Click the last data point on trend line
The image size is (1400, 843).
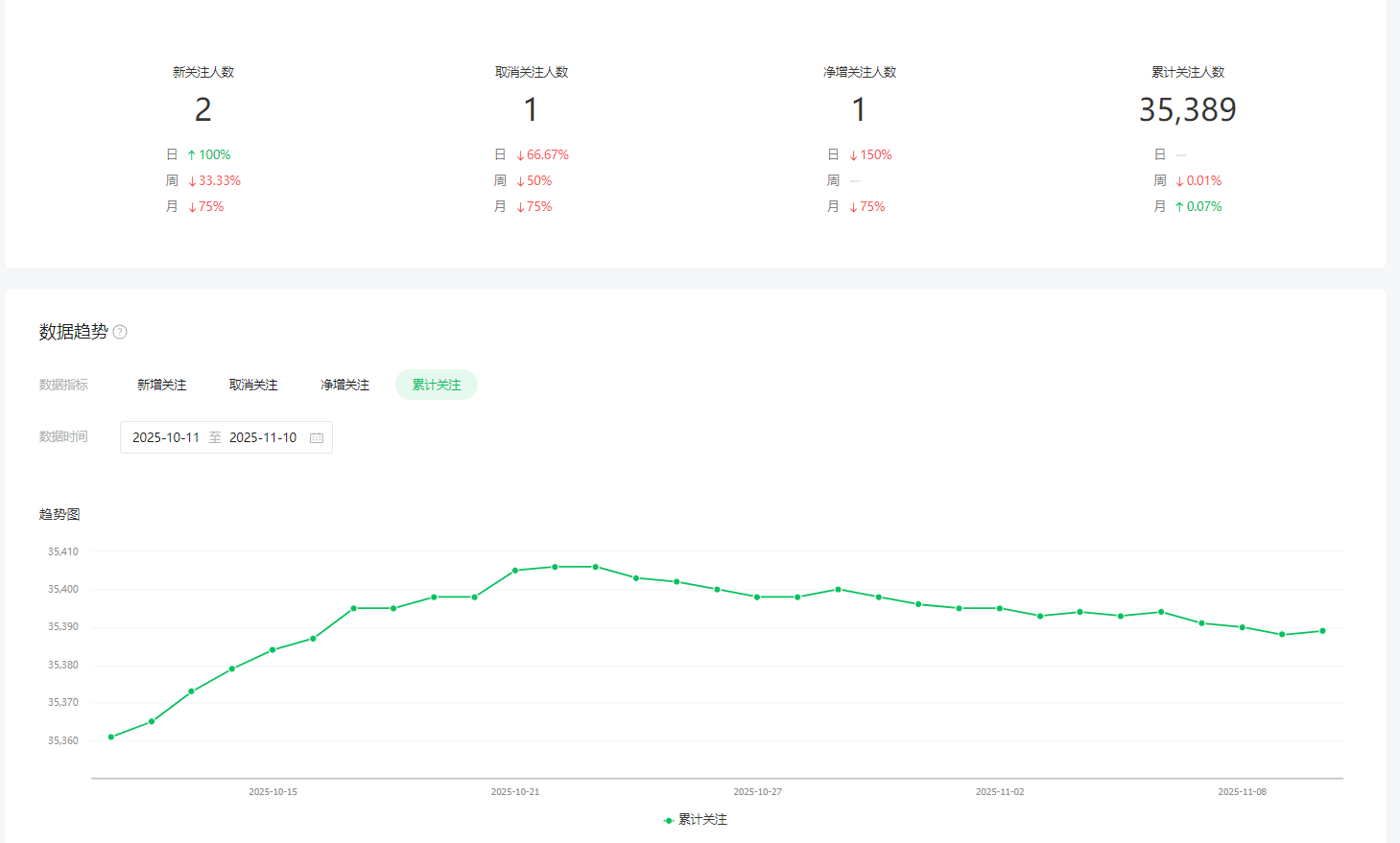pos(1322,631)
